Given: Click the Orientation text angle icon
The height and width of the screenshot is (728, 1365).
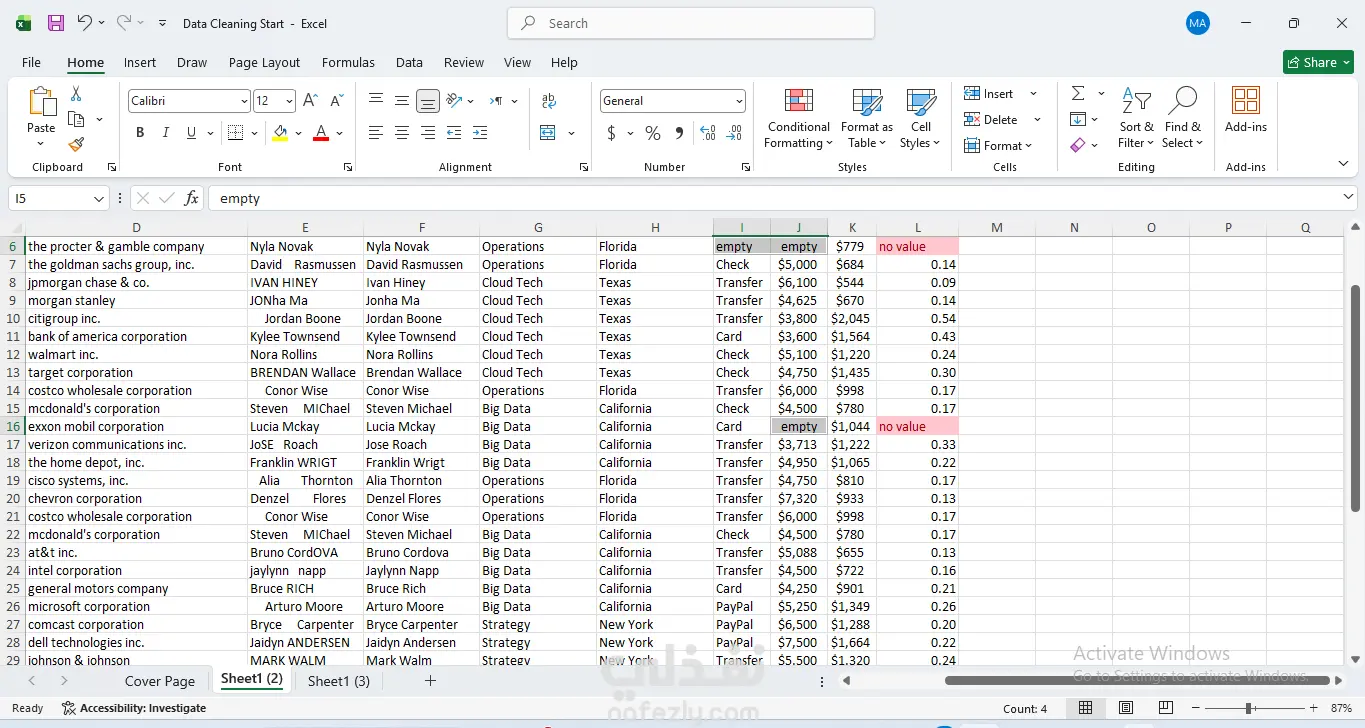Looking at the screenshot, I should pos(455,100).
